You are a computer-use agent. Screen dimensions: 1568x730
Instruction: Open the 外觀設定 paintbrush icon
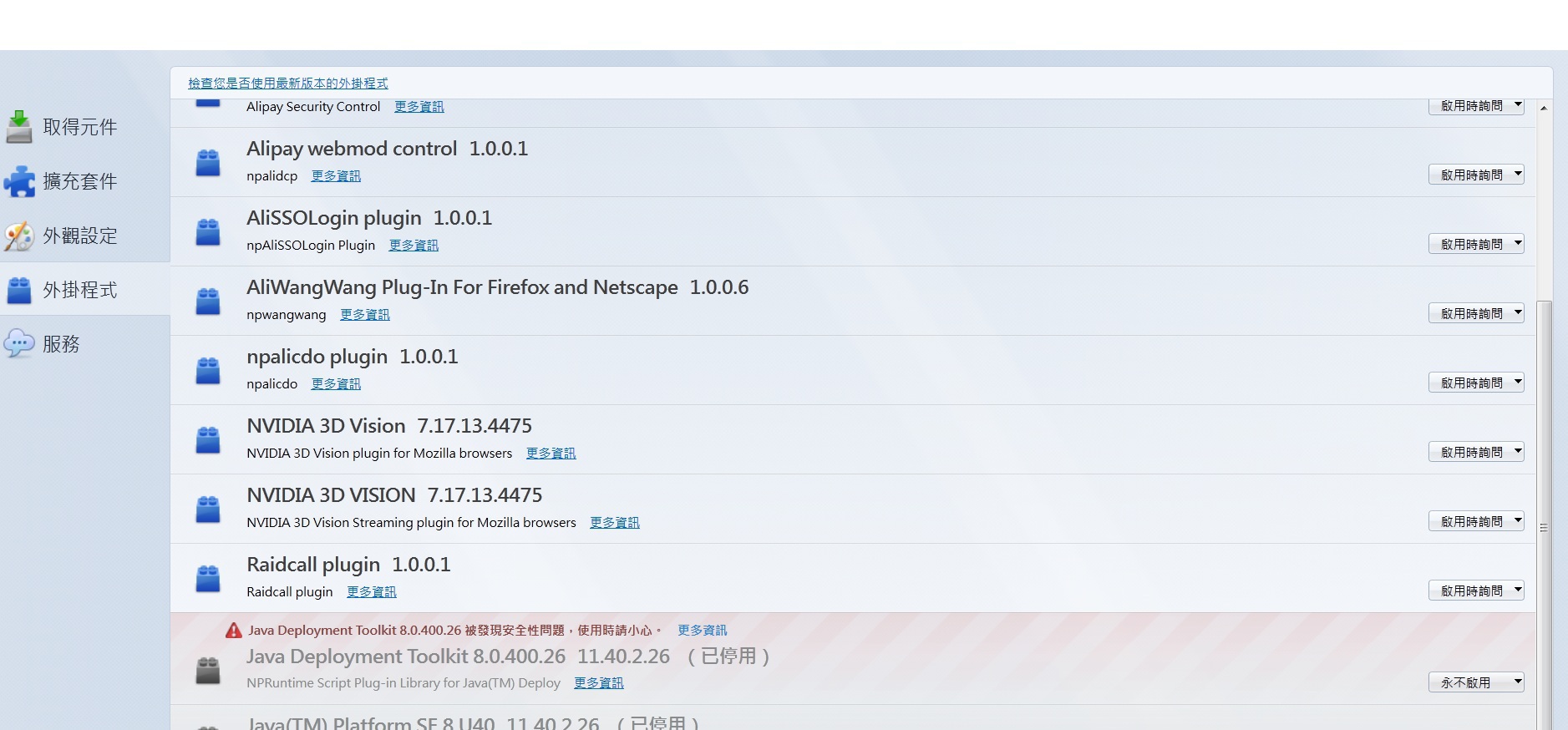(19, 236)
